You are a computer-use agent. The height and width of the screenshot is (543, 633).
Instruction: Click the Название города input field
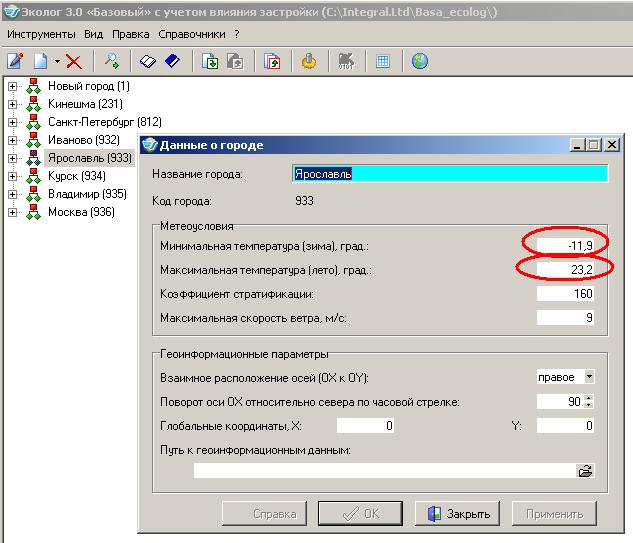click(x=449, y=173)
